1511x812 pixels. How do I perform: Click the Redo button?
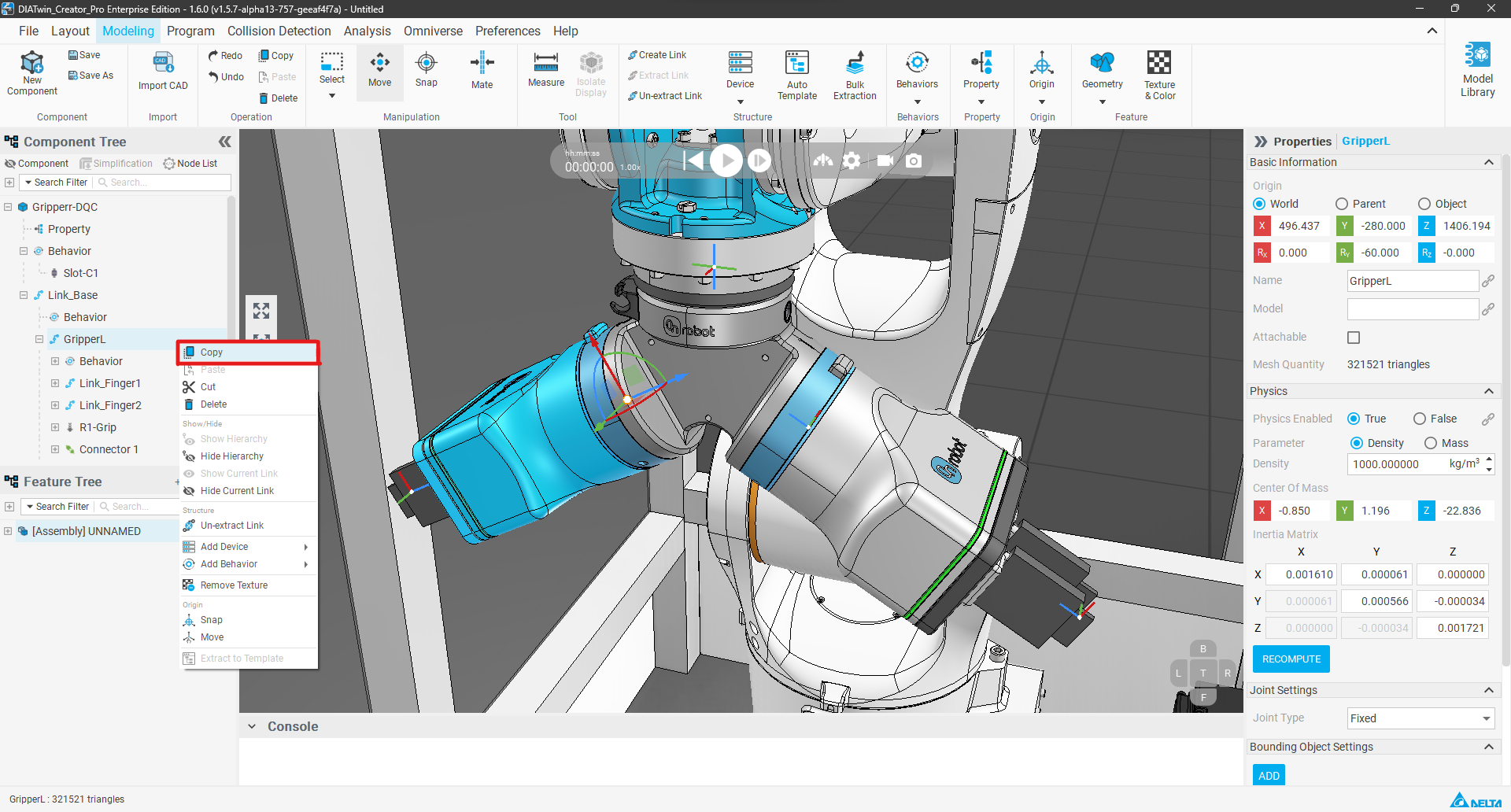[x=225, y=56]
